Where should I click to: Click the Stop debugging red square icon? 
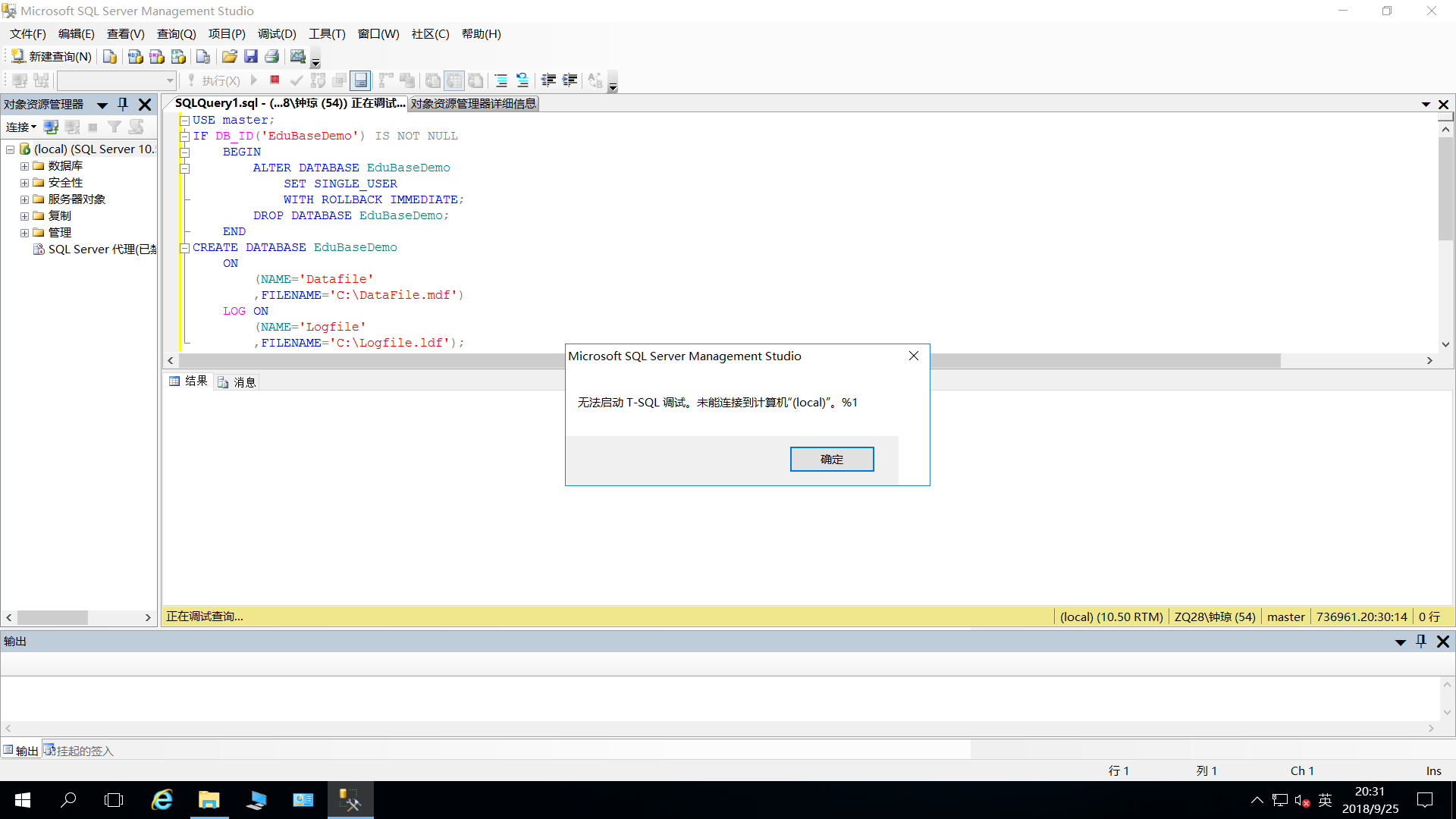coord(275,80)
